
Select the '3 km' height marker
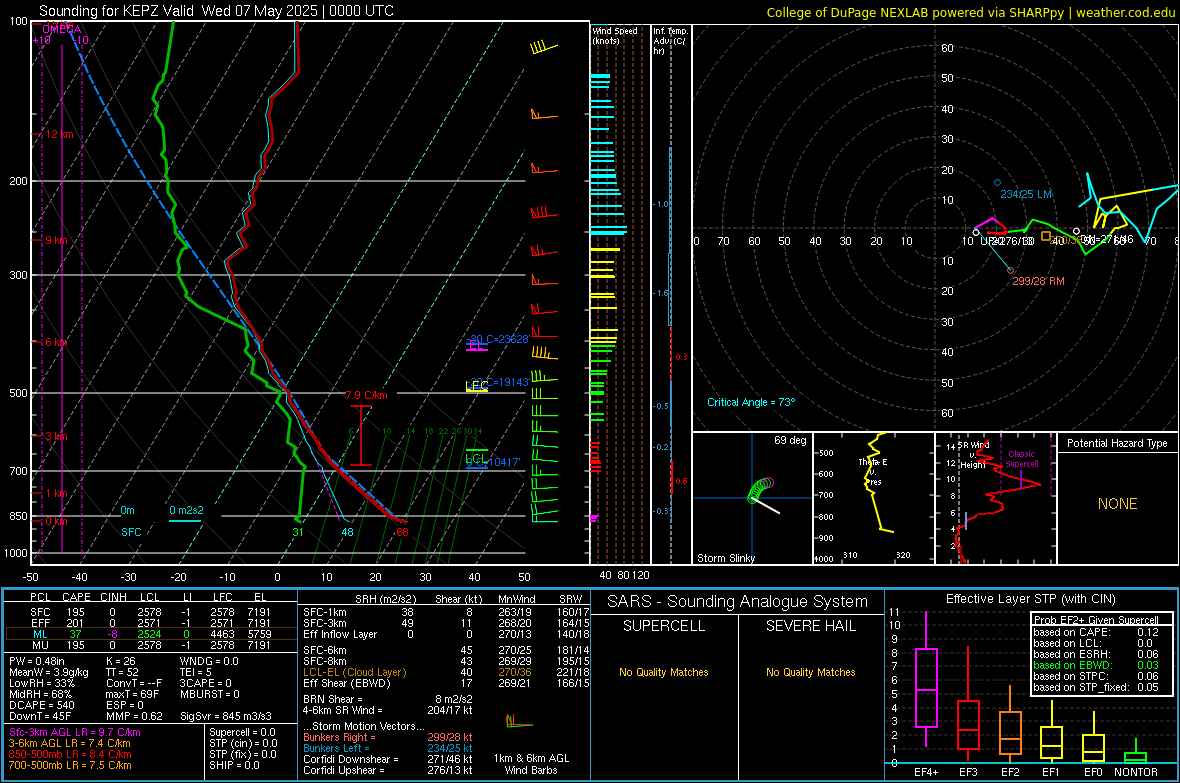[x=56, y=437]
